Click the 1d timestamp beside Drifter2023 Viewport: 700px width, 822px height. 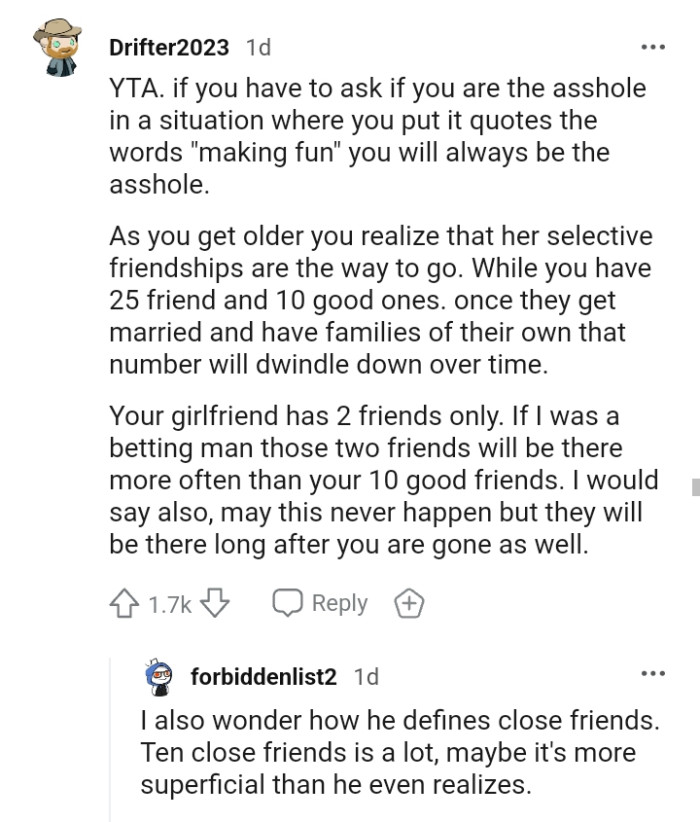pyautogui.click(x=257, y=47)
